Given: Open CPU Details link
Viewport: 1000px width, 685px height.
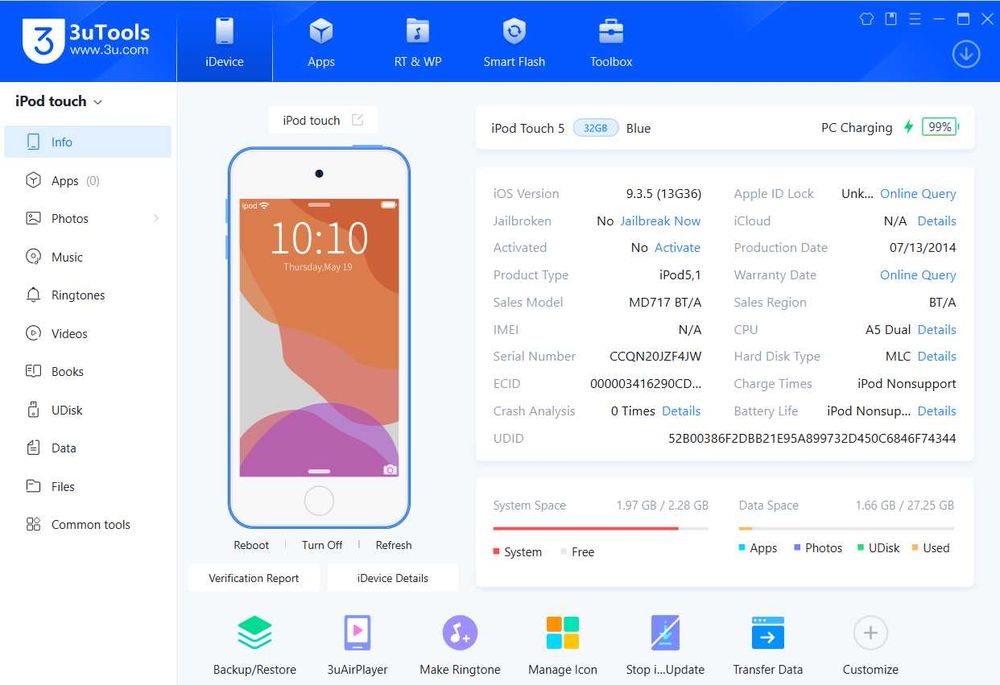Looking at the screenshot, I should point(936,330).
